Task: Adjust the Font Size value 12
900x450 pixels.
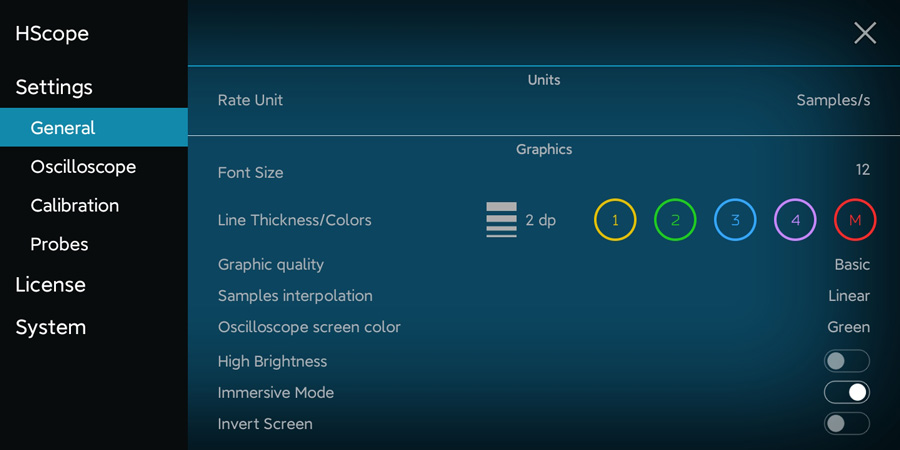Action: click(x=863, y=170)
